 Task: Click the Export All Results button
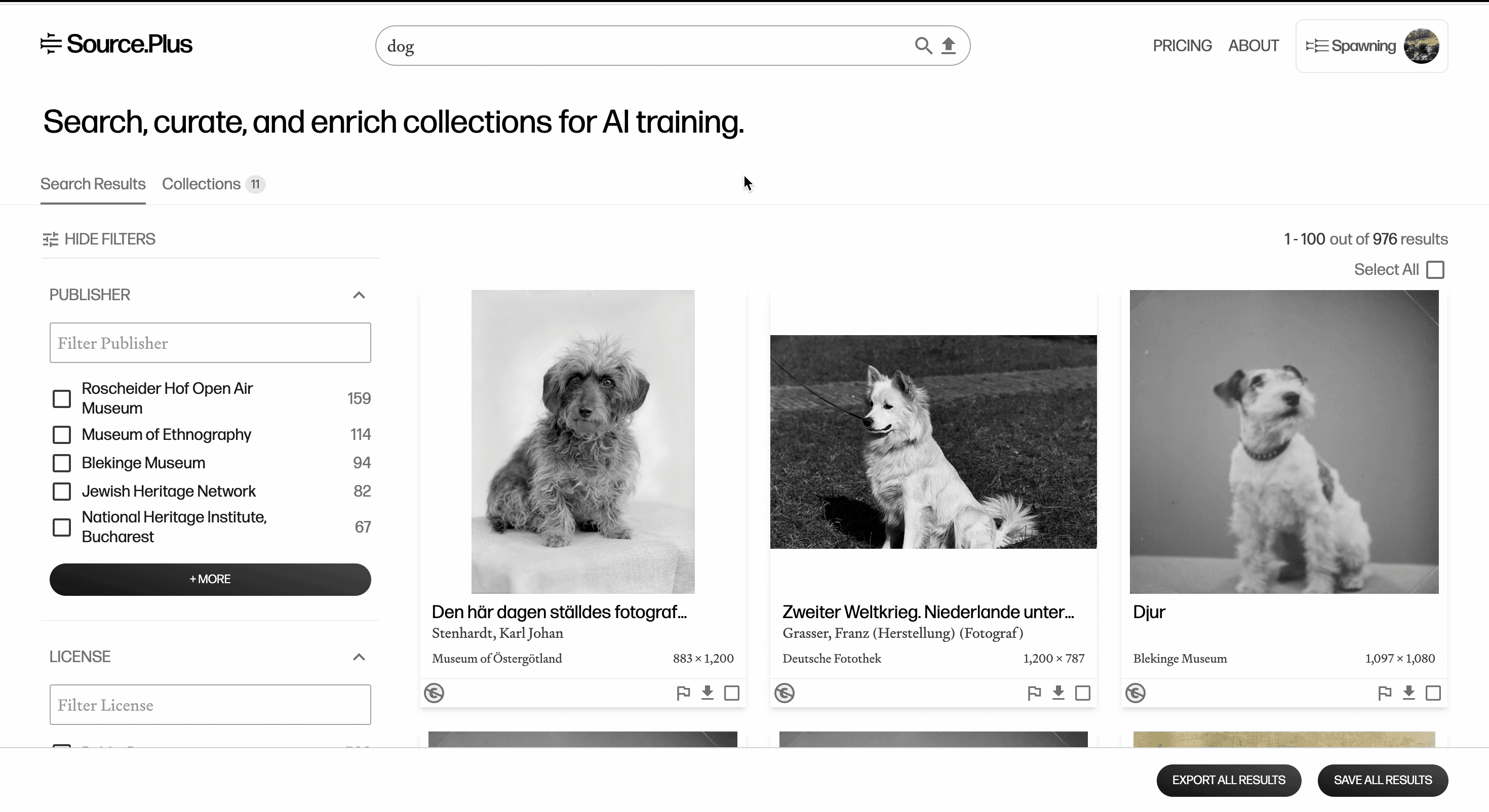tap(1229, 780)
